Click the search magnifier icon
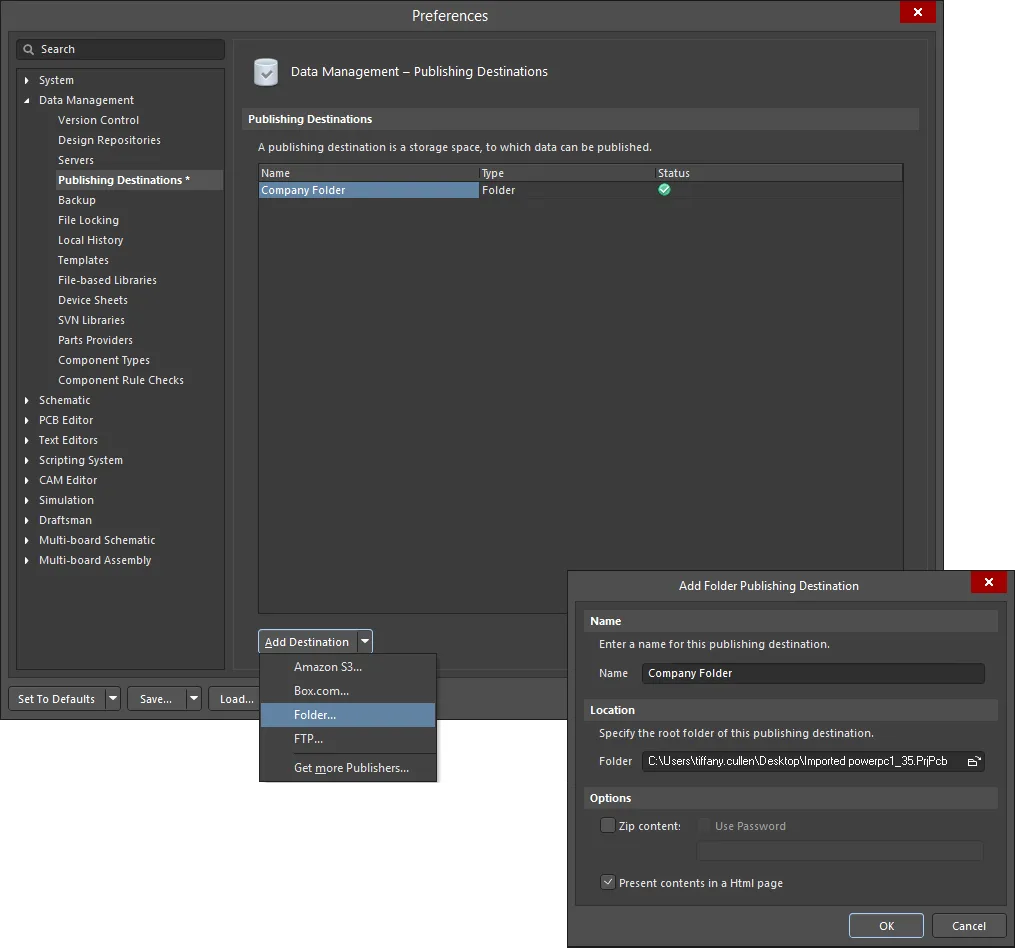Screen dimensions: 1016x951 point(28,50)
